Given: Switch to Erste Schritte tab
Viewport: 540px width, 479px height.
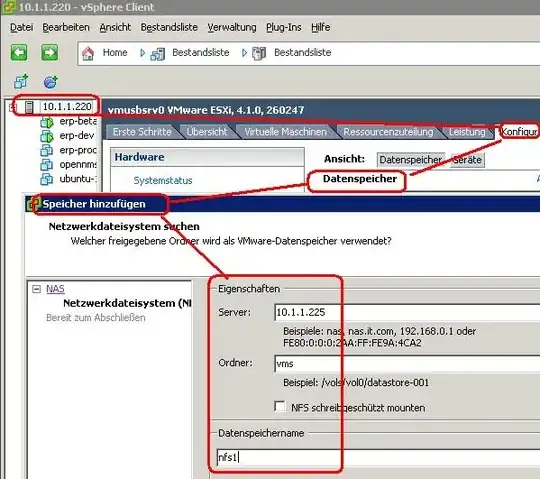Looking at the screenshot, I should click(142, 132).
